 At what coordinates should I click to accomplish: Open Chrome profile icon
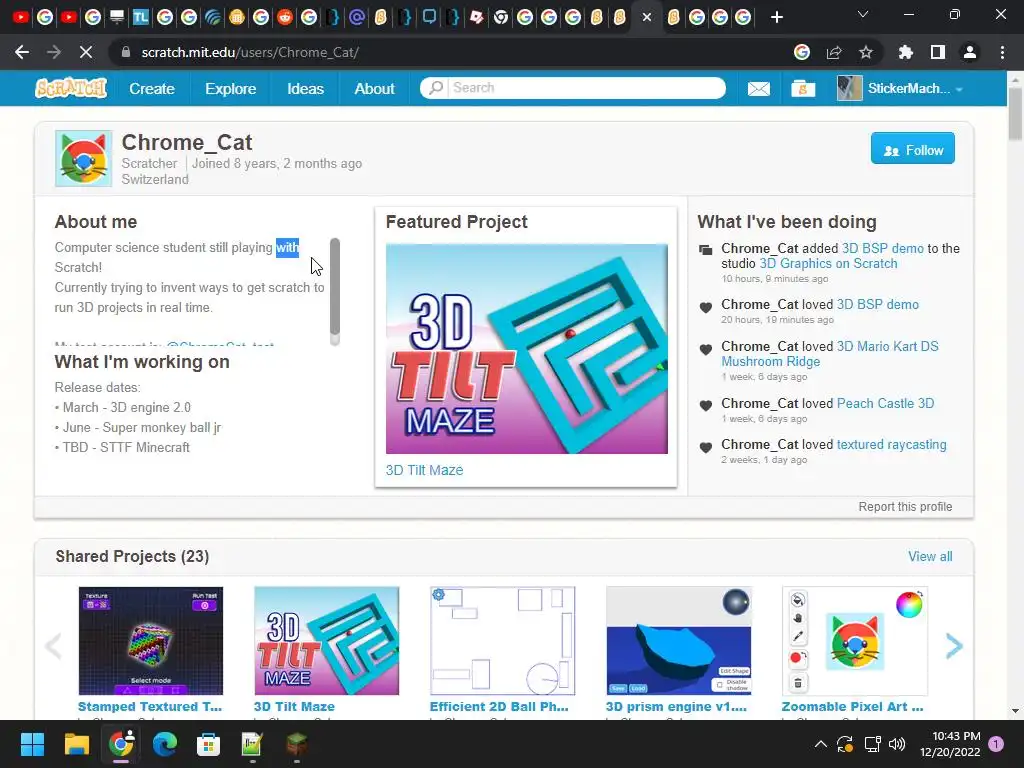[x=970, y=52]
